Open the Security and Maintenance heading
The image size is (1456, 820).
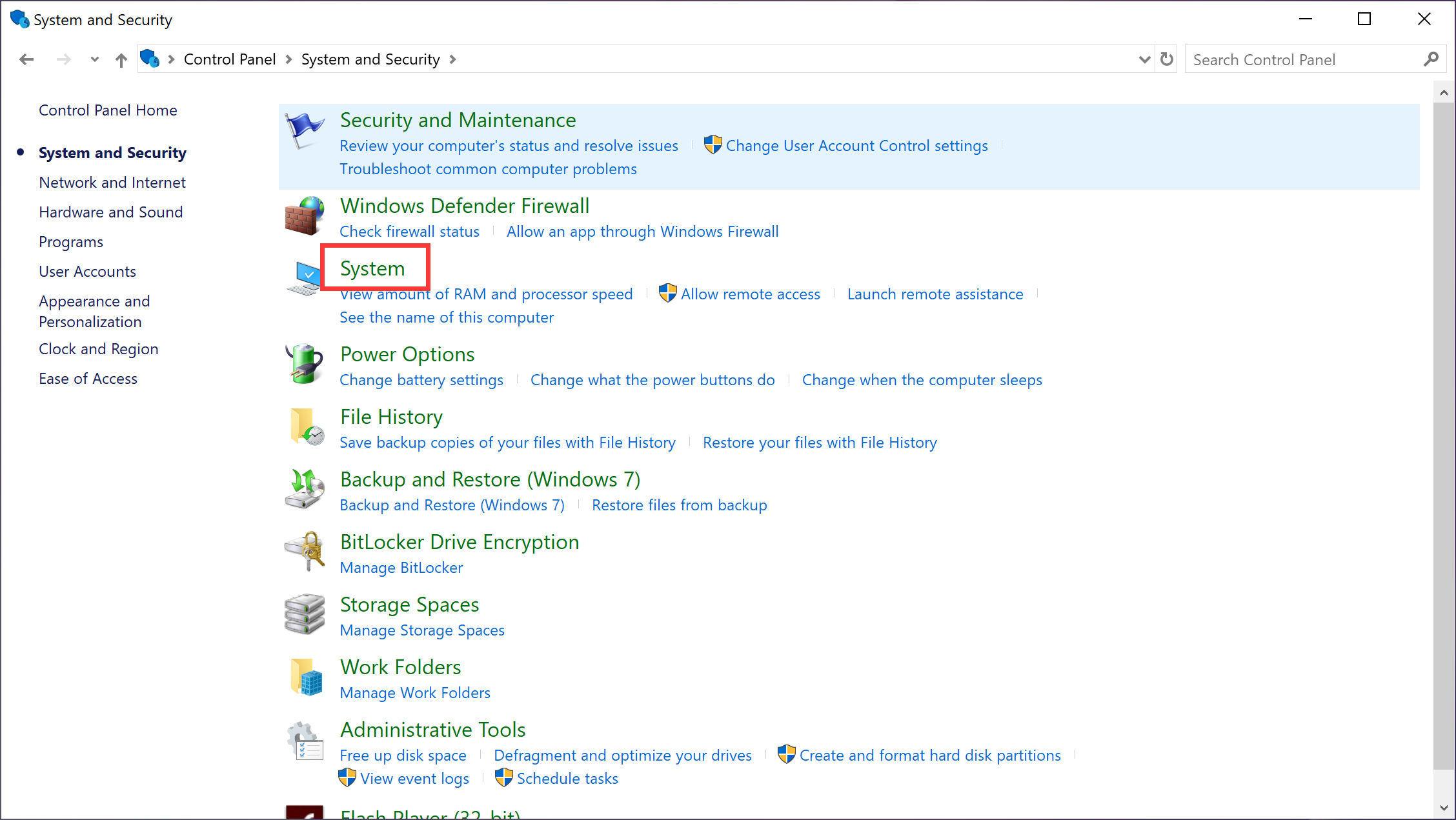point(458,120)
